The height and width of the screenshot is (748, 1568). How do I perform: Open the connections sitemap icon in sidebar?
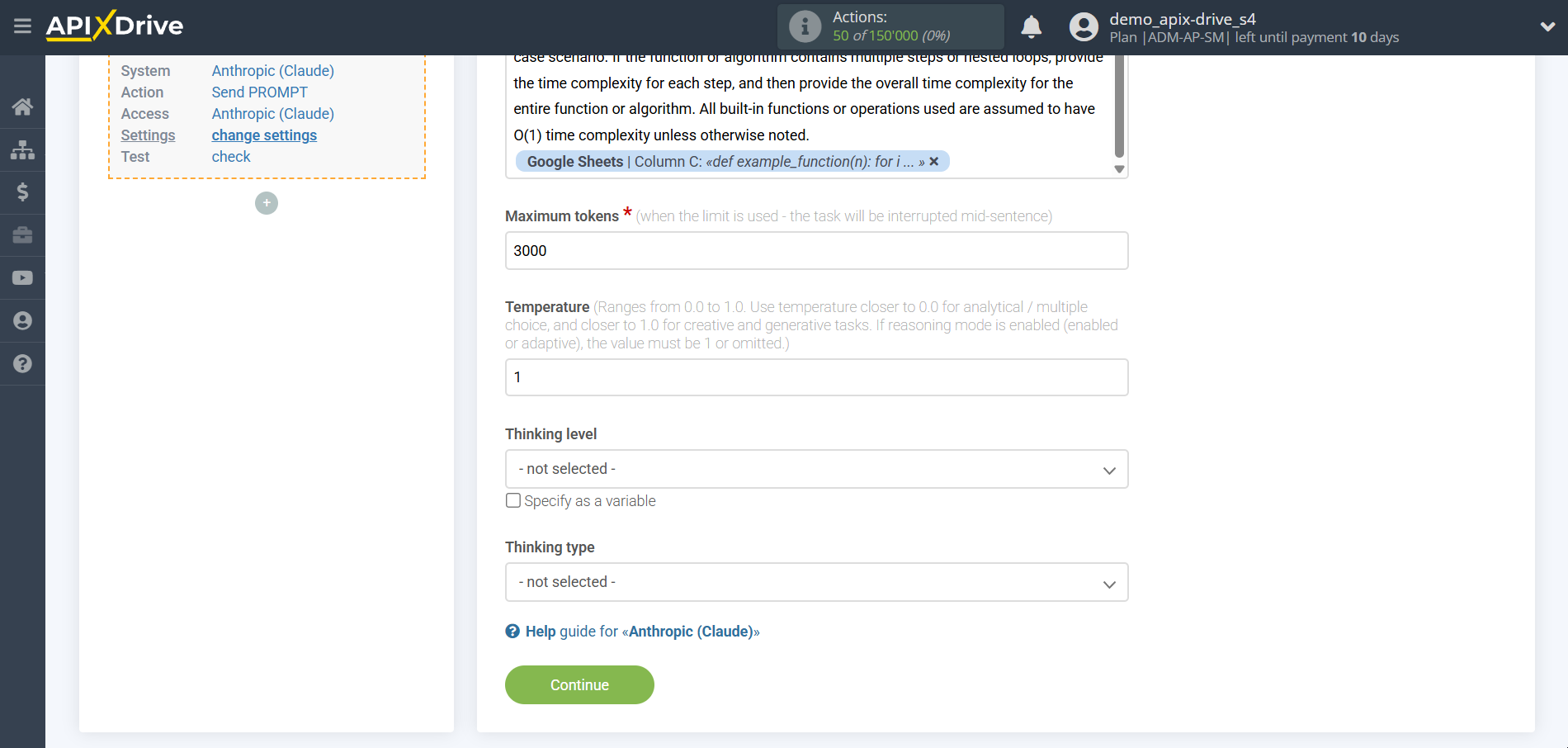(x=22, y=149)
